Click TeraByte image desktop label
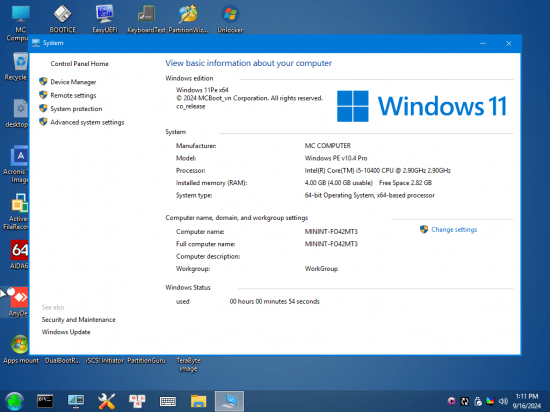Image resolution: width=550 pixels, height=412 pixels. [x=188, y=365]
